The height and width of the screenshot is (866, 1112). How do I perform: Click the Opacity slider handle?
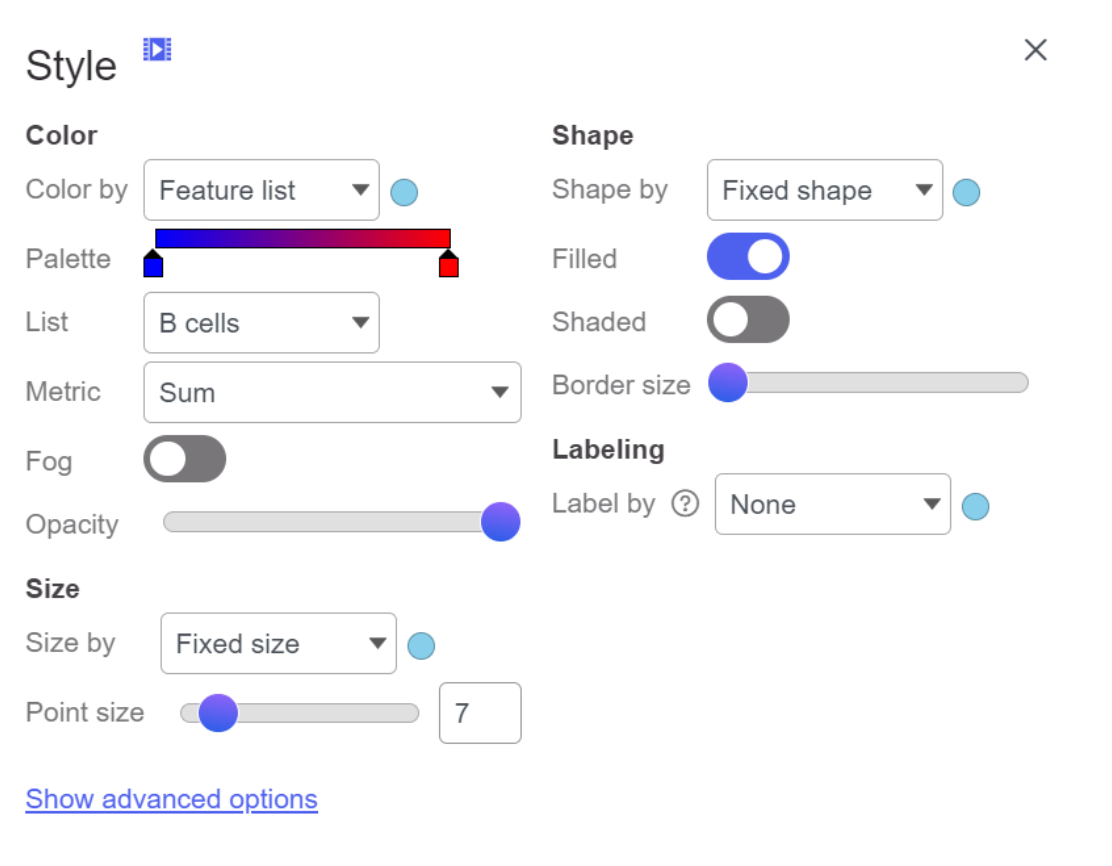coord(501,522)
